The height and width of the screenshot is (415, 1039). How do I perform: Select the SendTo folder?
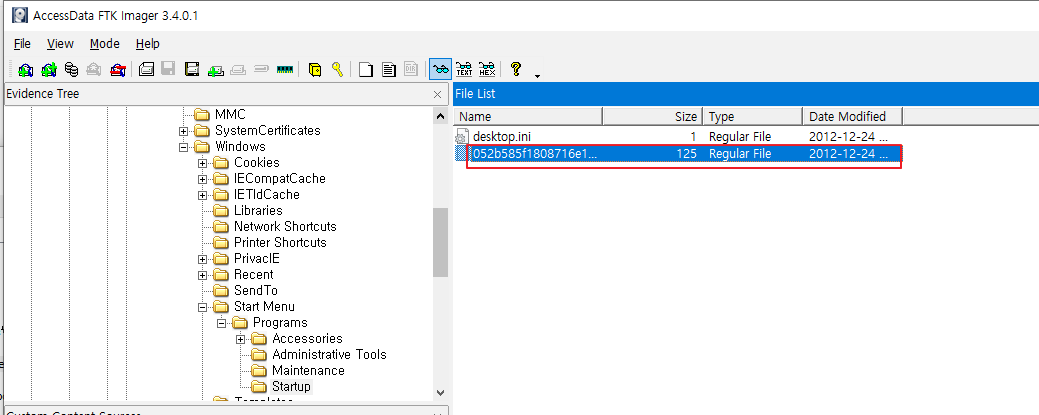[256, 290]
